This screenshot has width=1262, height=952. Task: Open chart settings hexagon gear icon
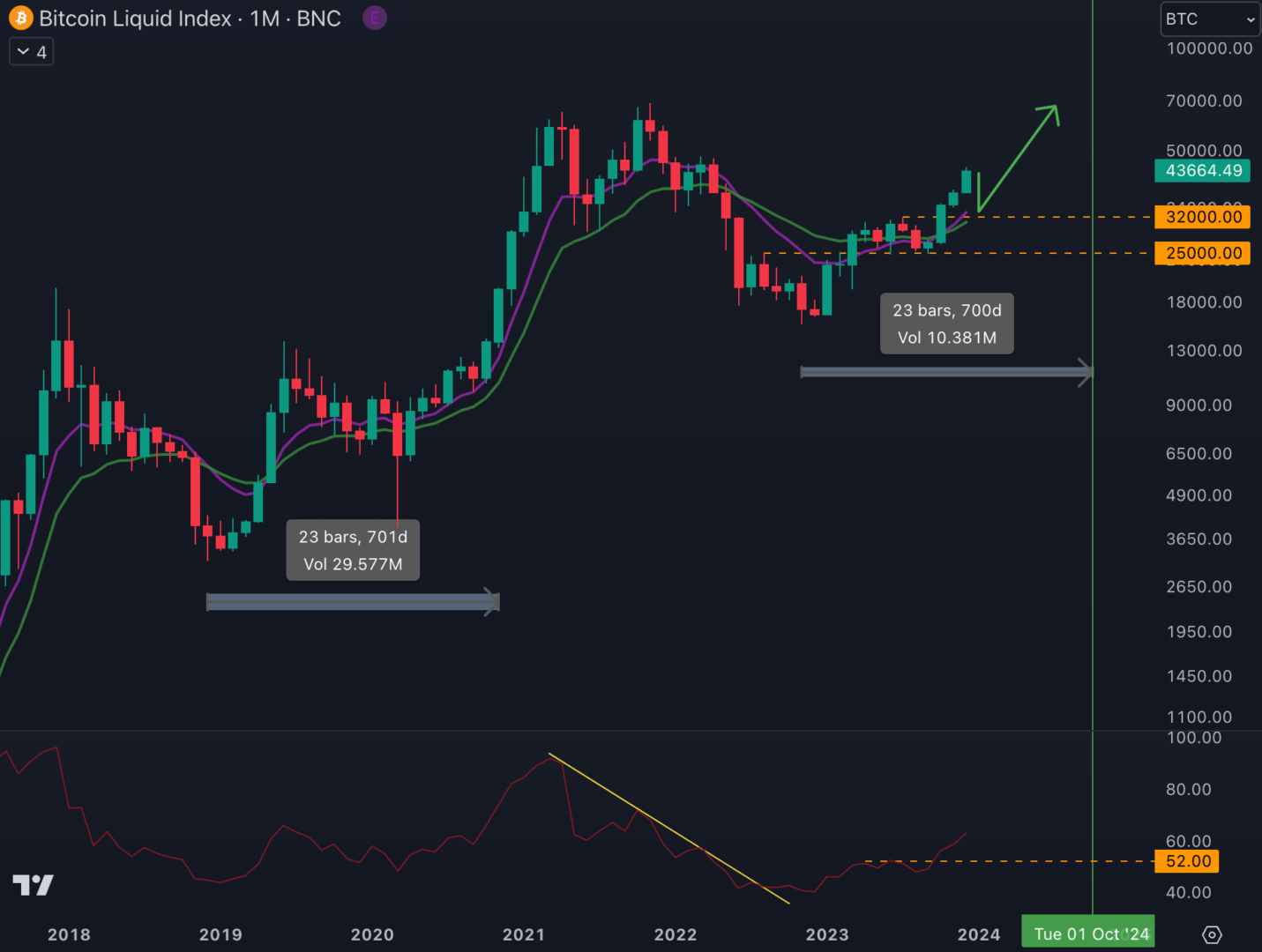[x=1212, y=934]
